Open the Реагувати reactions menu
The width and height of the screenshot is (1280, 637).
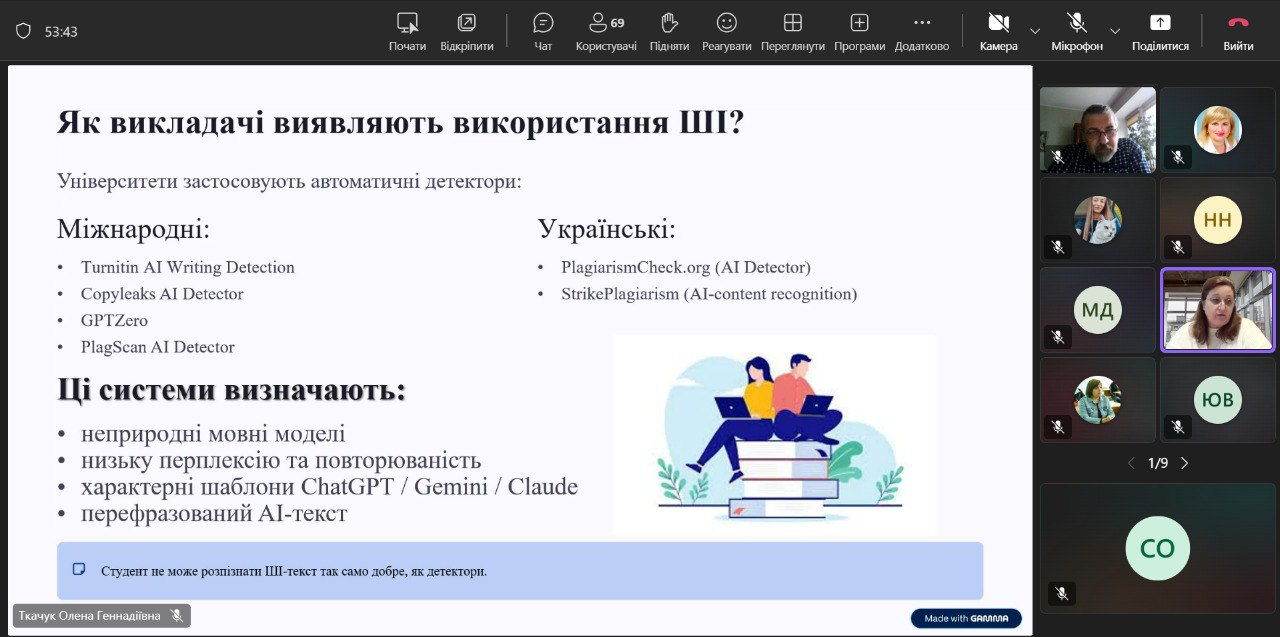pyautogui.click(x=726, y=30)
